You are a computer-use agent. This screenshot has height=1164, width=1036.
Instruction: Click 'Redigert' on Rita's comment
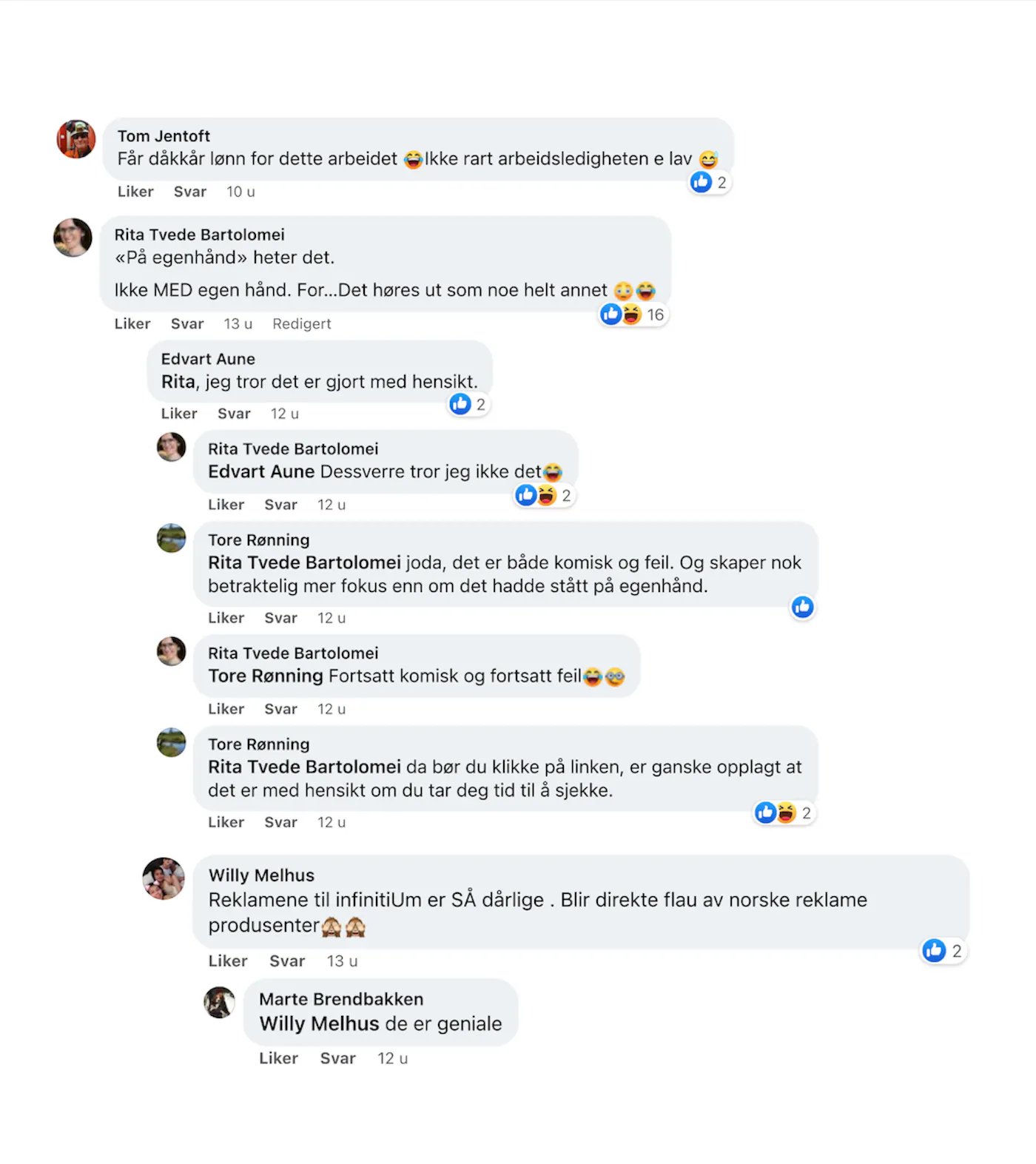coord(301,324)
